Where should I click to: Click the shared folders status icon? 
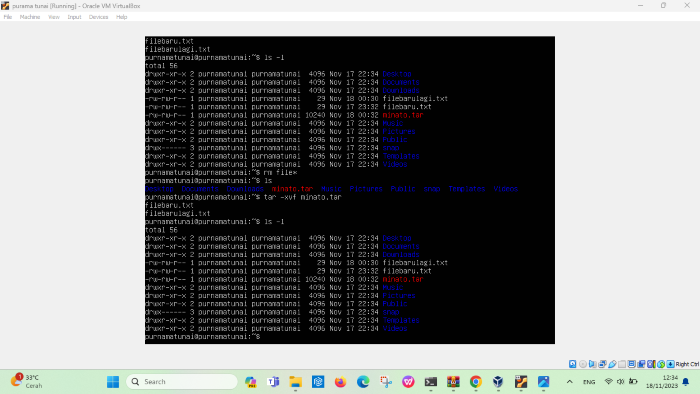click(x=622, y=364)
